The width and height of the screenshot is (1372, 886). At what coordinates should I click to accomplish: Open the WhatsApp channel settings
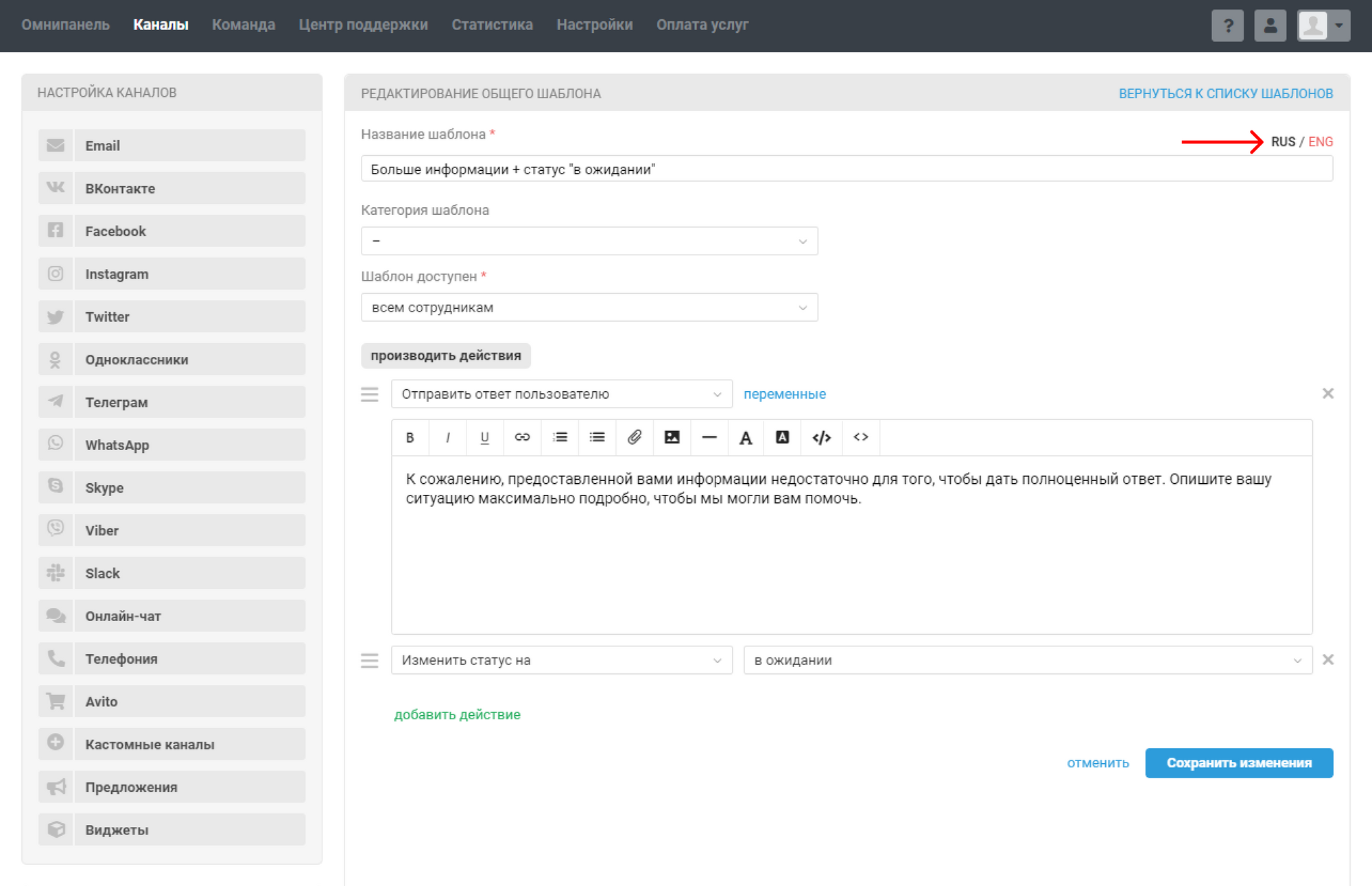pyautogui.click(x=171, y=445)
